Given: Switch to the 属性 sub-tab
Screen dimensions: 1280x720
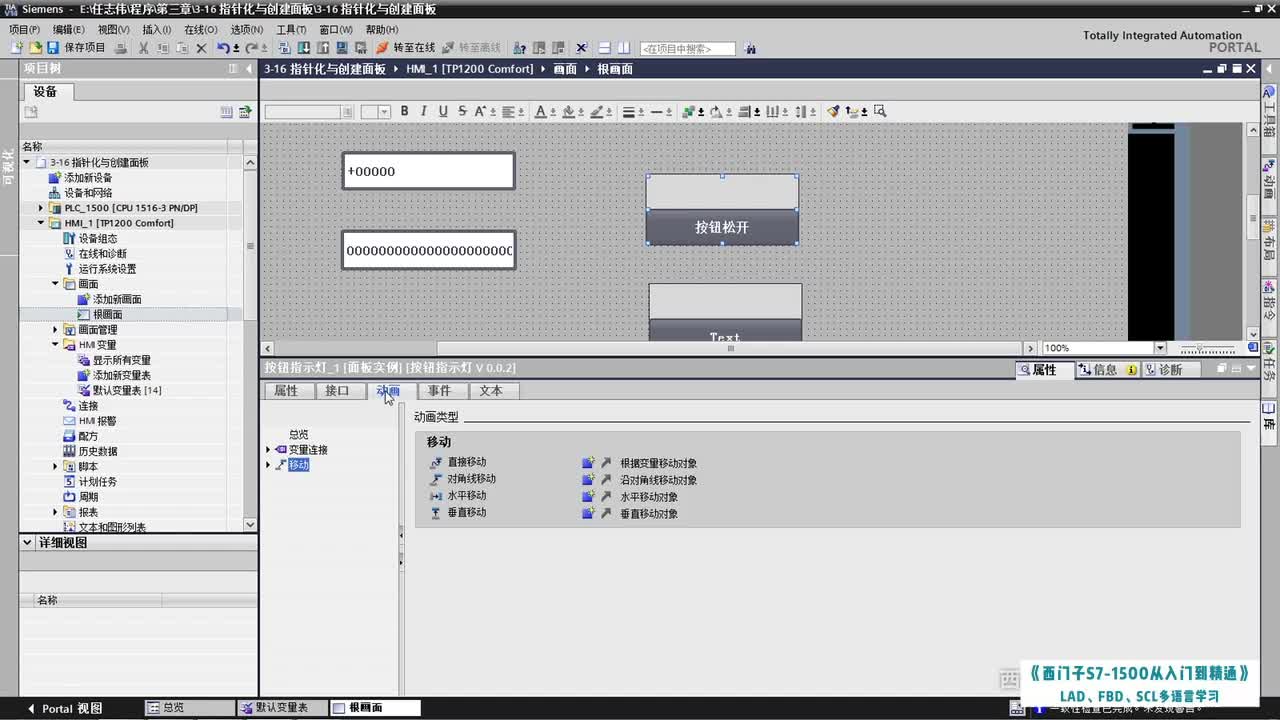Looking at the screenshot, I should [x=286, y=391].
